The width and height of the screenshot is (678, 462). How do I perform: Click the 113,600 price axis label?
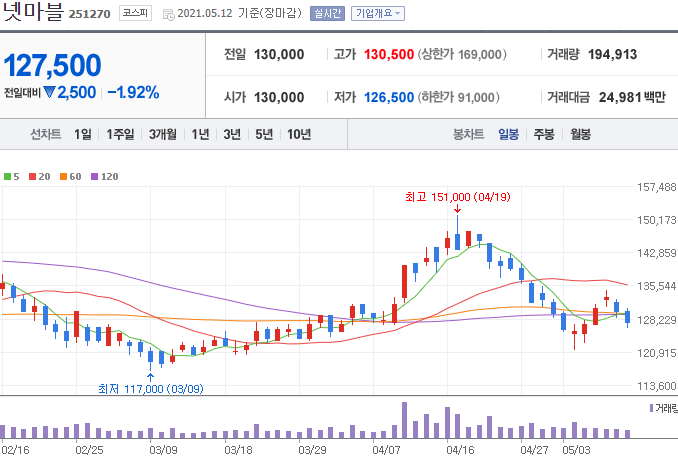657,386
